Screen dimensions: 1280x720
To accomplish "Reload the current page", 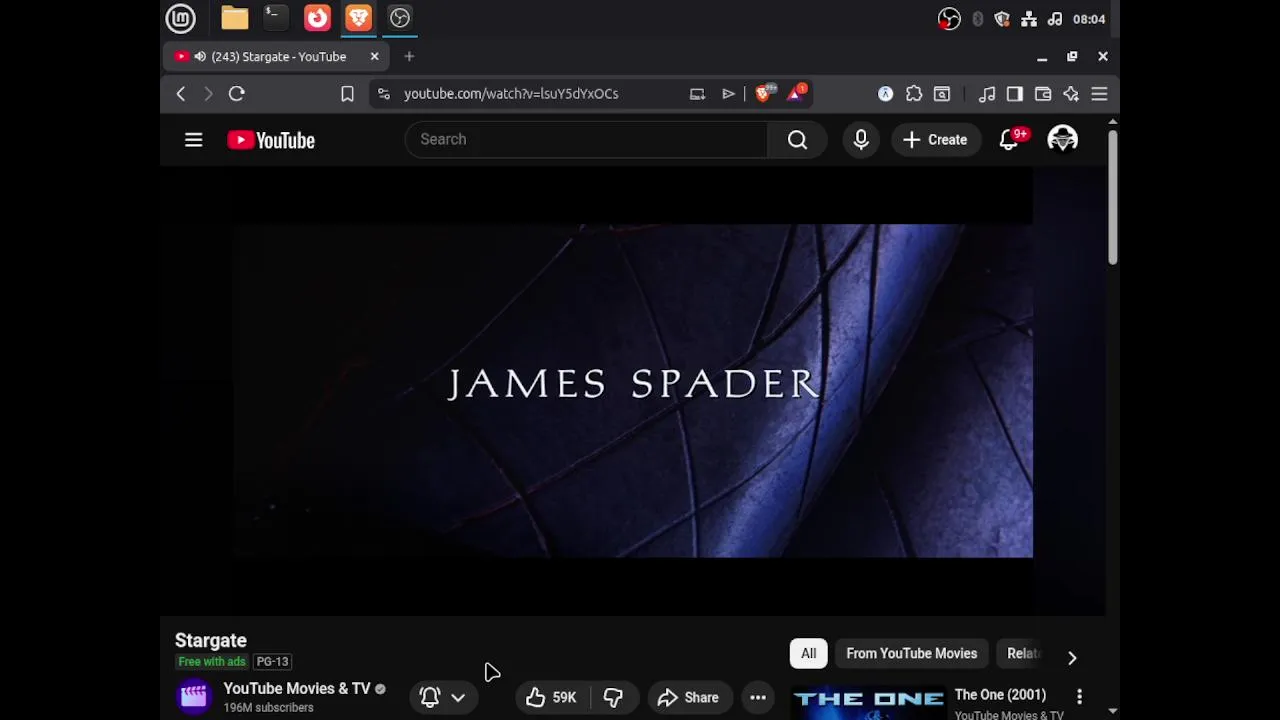I will click(x=237, y=94).
